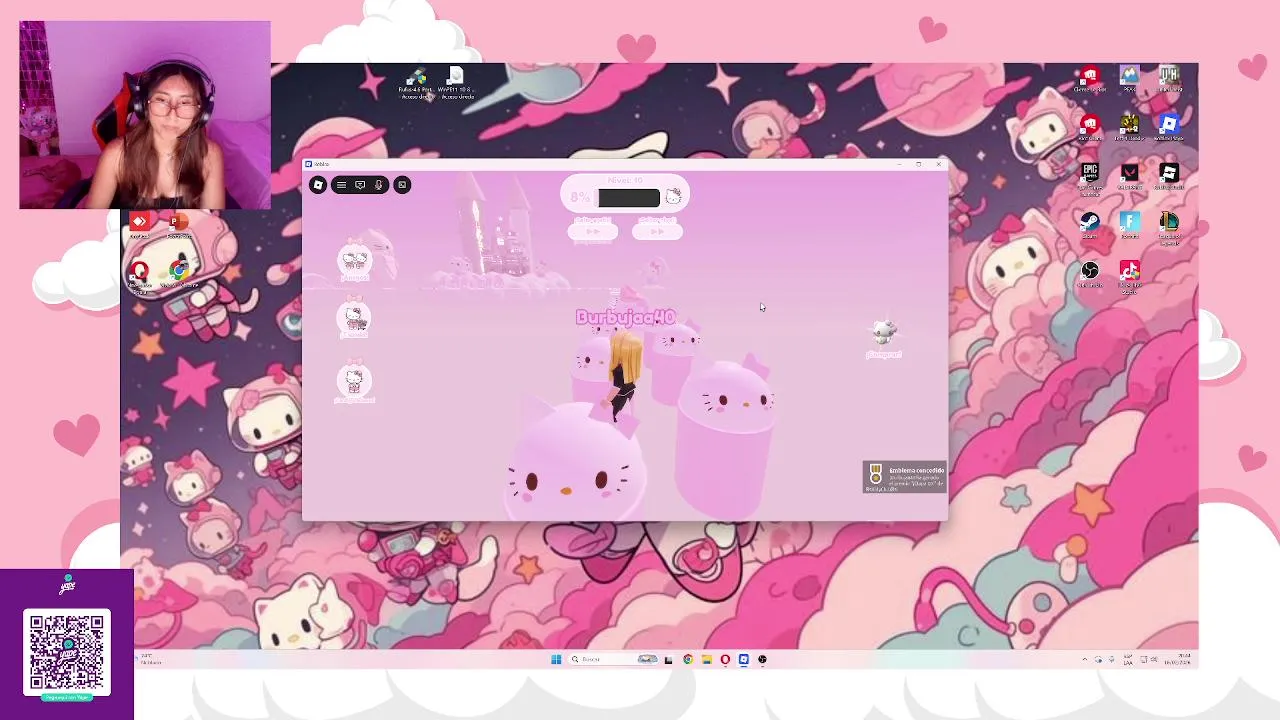Open second-row Riot fist desktop shortcut
This screenshot has width=1280, height=720.
[x=1089, y=127]
